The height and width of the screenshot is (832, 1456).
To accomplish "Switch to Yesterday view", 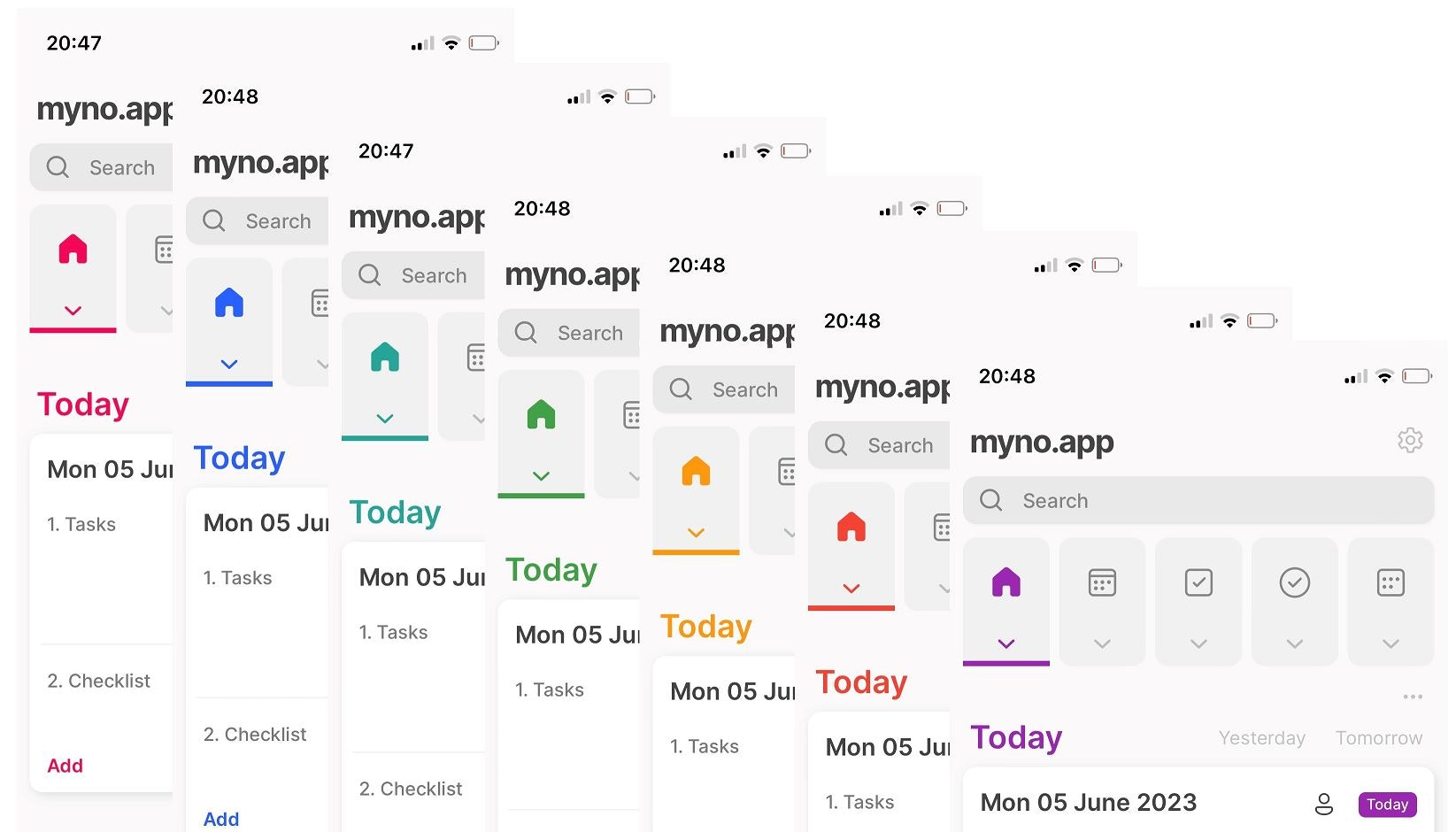I will 1261,738.
